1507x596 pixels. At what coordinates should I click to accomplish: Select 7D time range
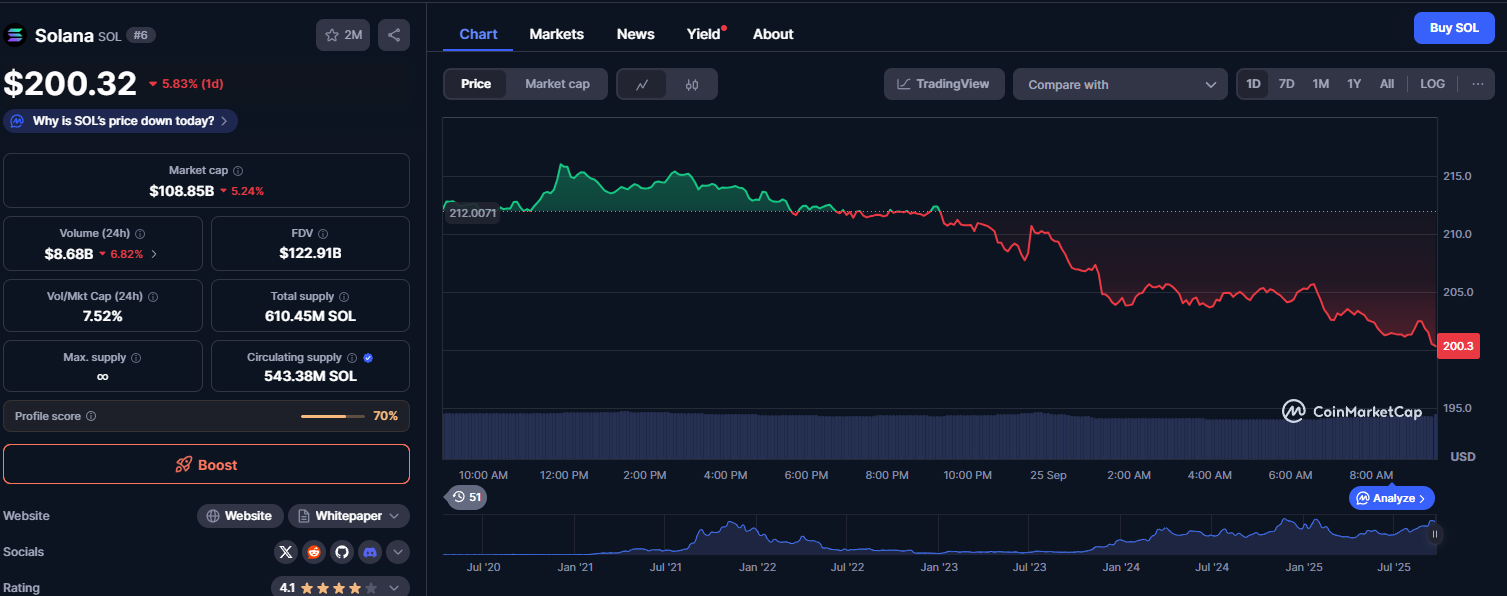pos(1287,84)
